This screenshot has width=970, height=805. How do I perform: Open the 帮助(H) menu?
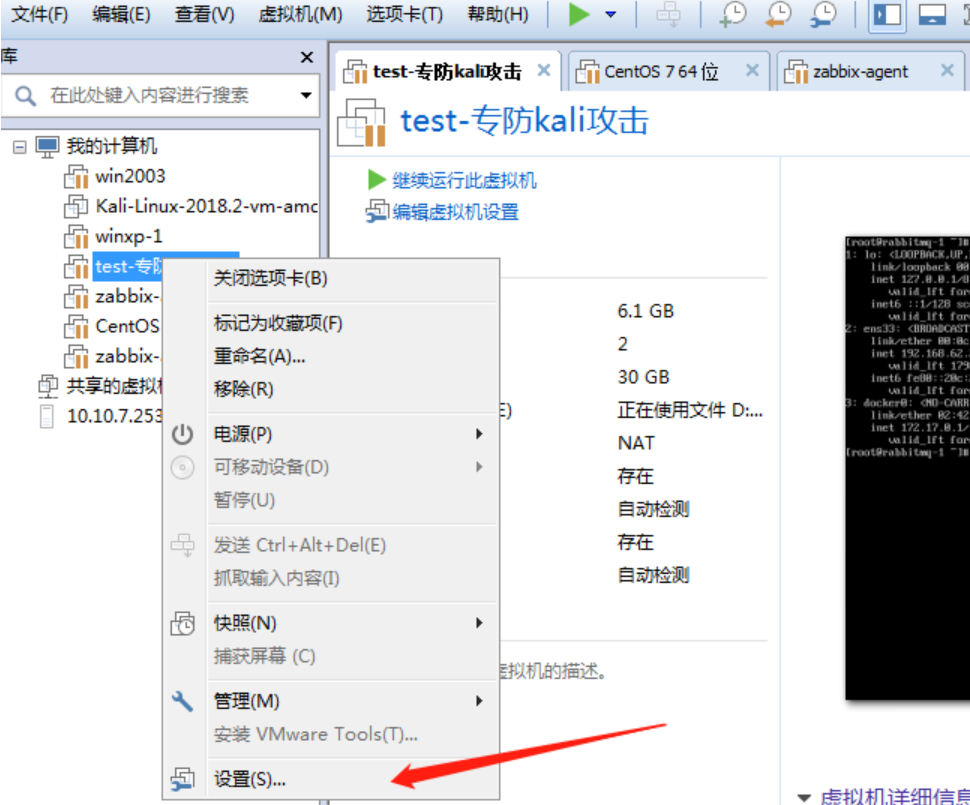point(498,14)
